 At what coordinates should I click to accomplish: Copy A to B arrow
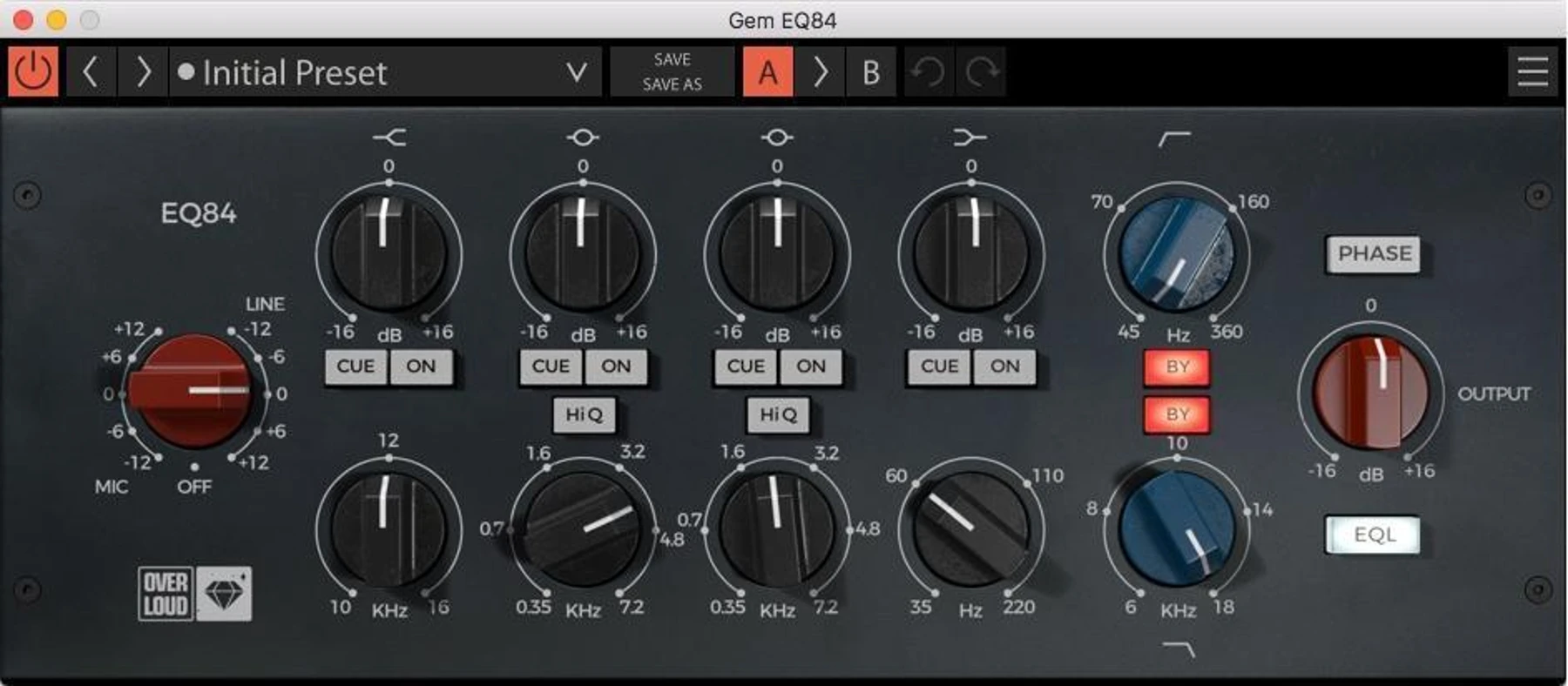tap(820, 71)
